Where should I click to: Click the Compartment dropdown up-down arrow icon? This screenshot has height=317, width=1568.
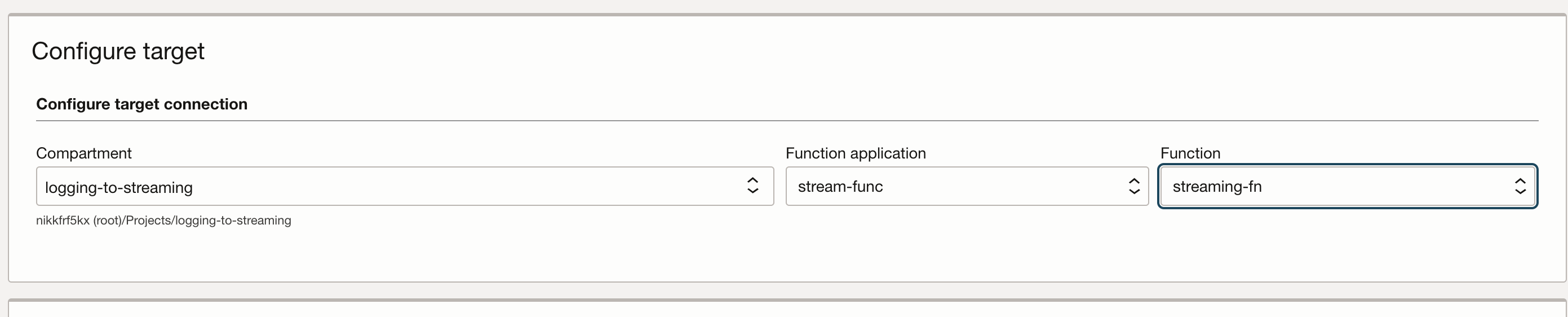tap(752, 186)
